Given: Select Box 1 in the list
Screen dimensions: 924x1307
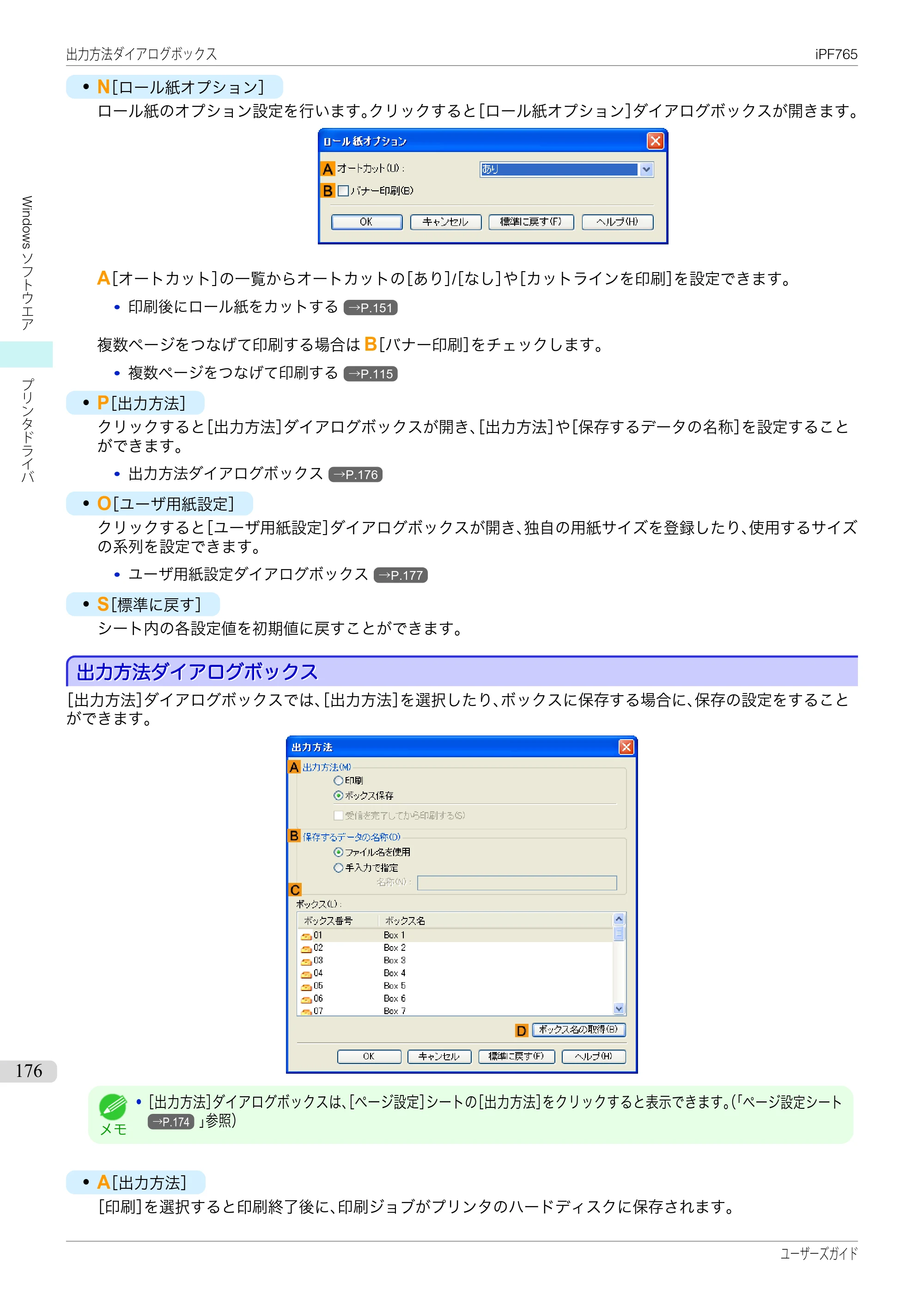Looking at the screenshot, I should point(394,935).
